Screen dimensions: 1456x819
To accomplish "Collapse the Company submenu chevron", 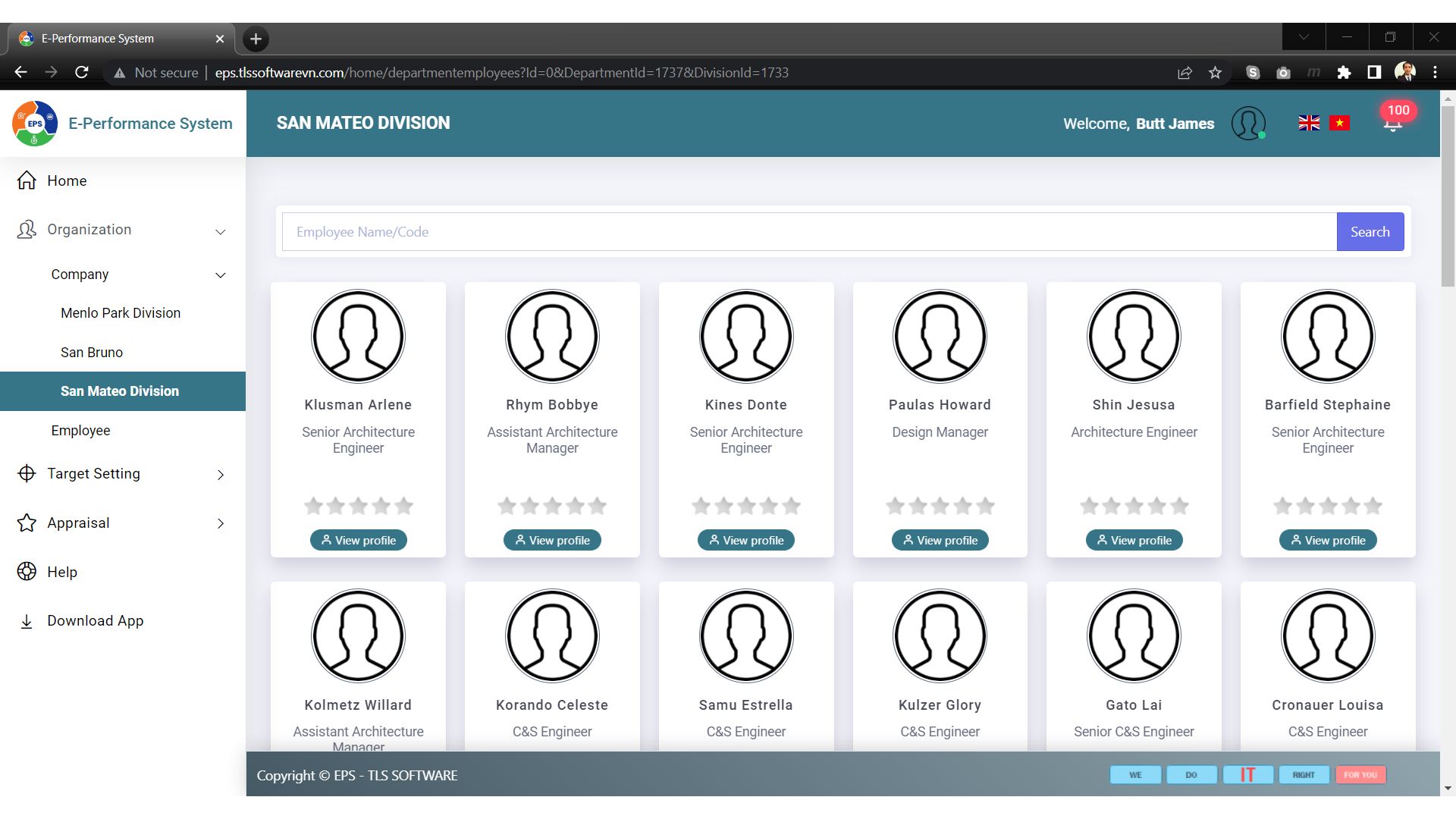I will pyautogui.click(x=221, y=275).
